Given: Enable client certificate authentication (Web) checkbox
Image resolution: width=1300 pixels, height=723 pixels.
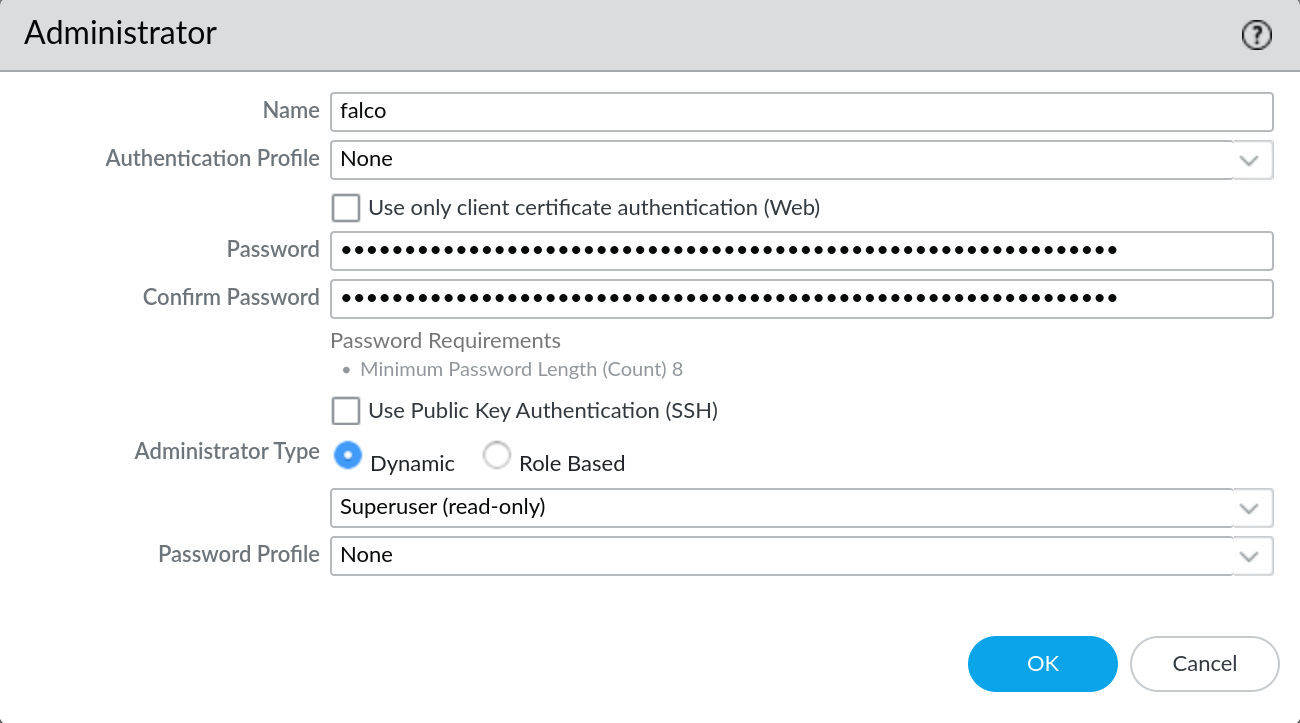Looking at the screenshot, I should (x=346, y=208).
